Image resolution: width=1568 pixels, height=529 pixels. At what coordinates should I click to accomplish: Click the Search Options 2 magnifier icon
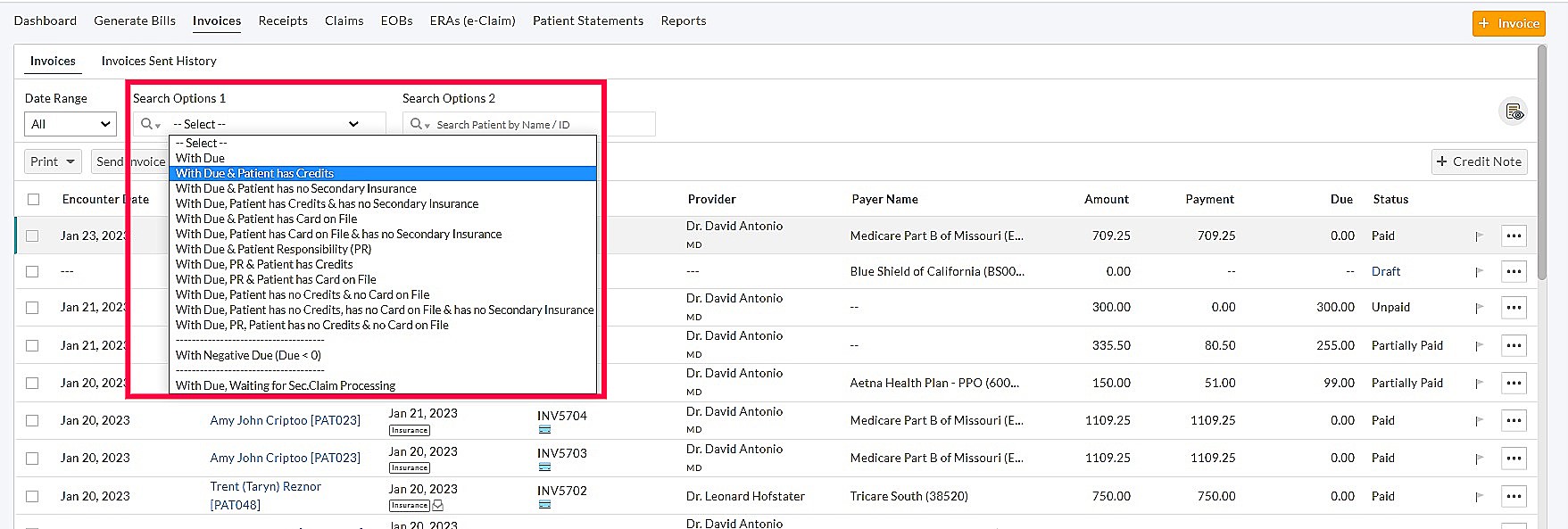point(419,124)
